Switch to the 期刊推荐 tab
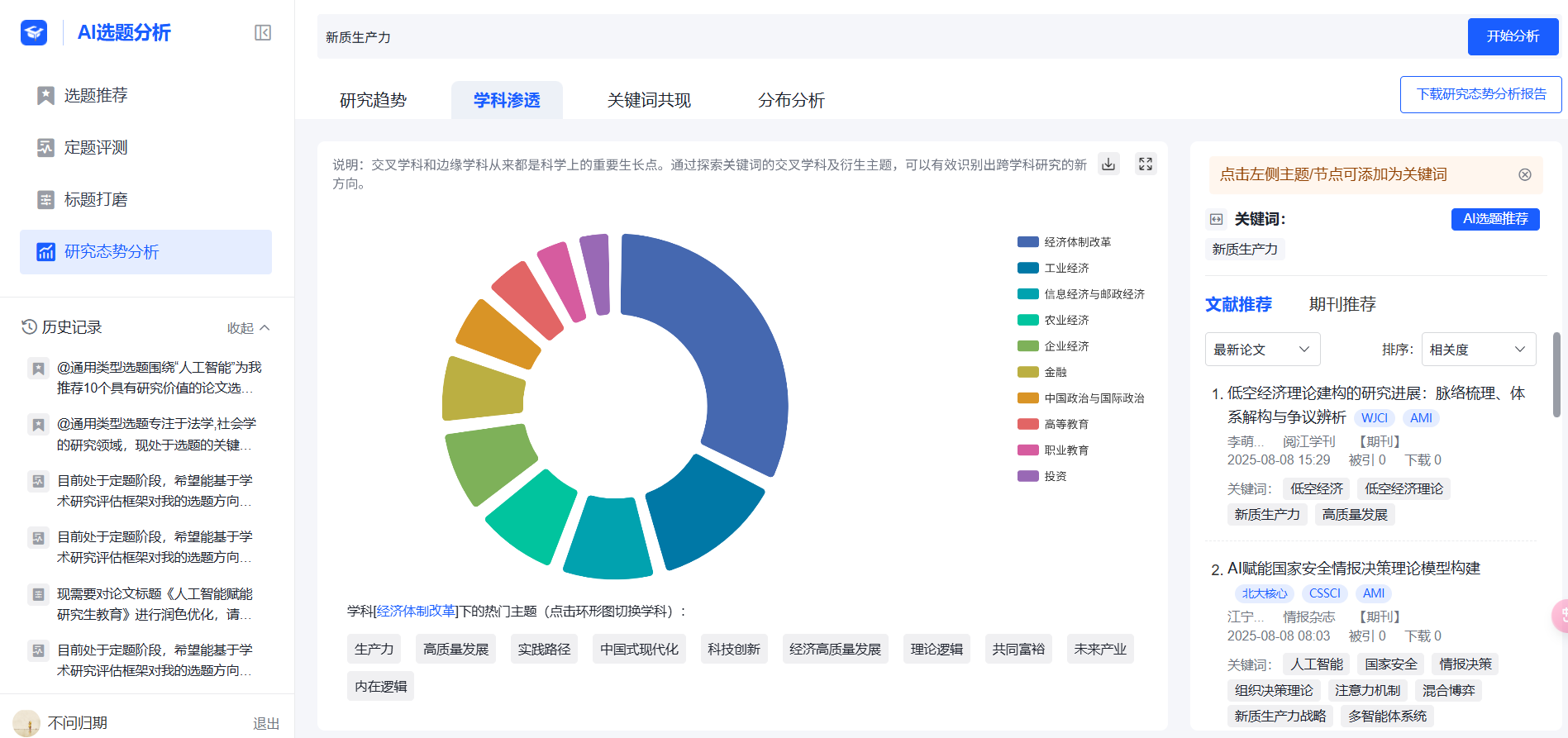 pos(1342,304)
